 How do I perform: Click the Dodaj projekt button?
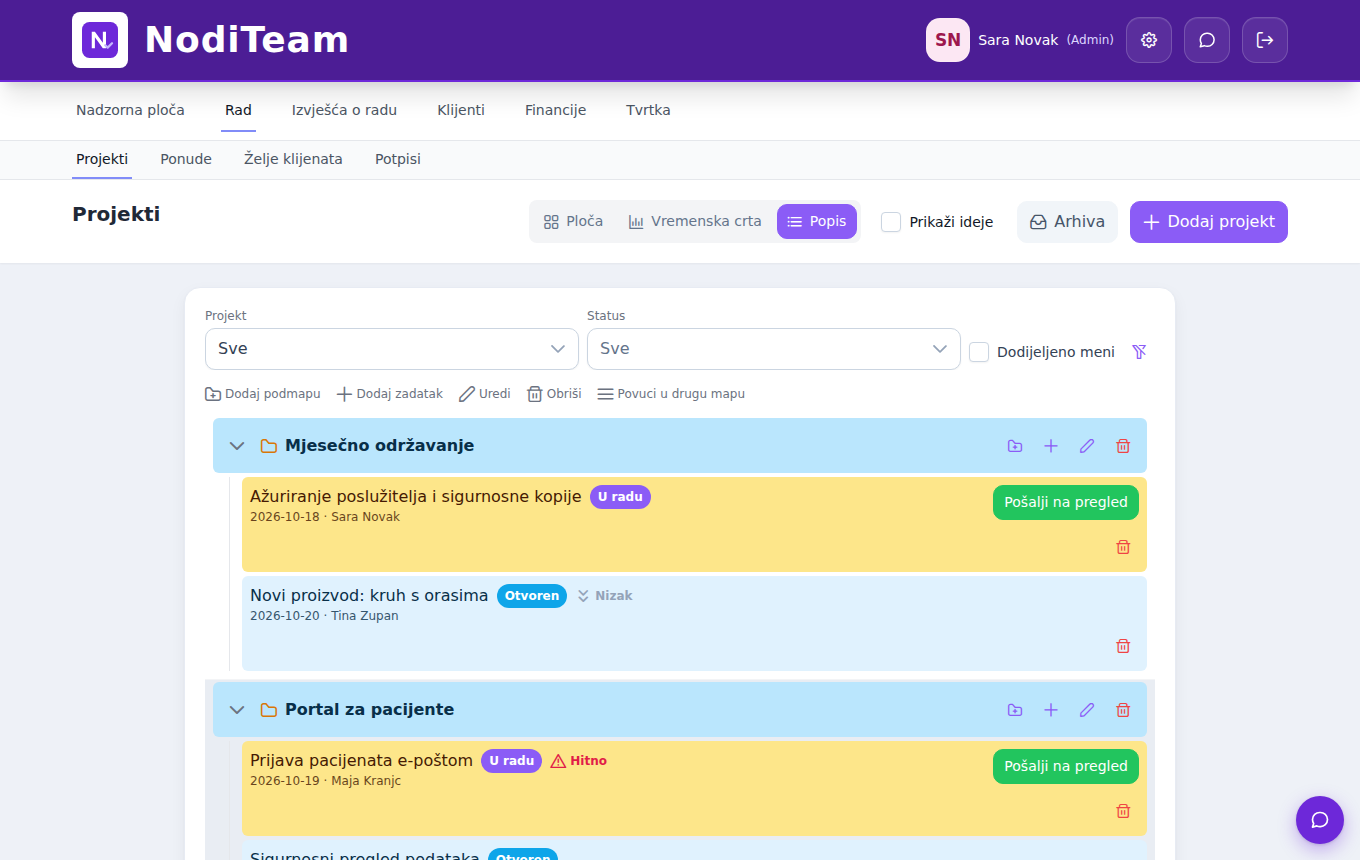tap(1209, 222)
